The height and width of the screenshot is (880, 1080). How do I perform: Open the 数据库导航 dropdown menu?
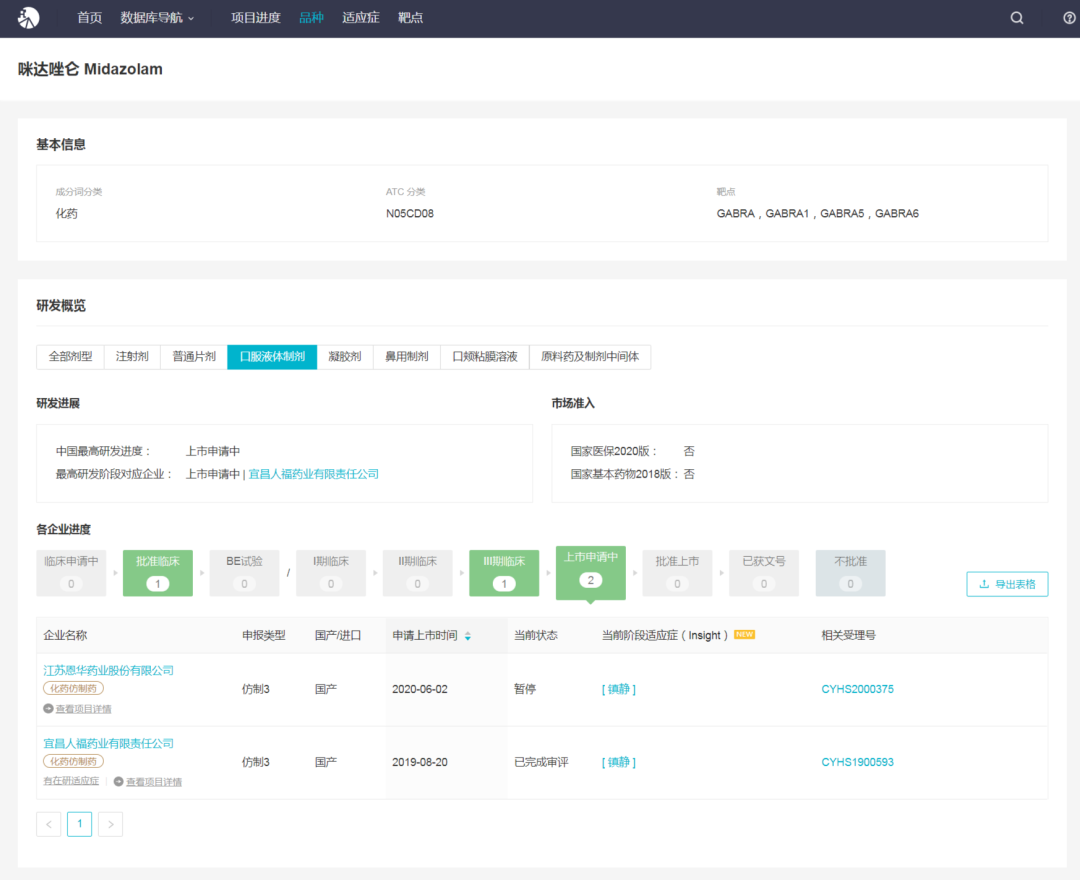(157, 18)
